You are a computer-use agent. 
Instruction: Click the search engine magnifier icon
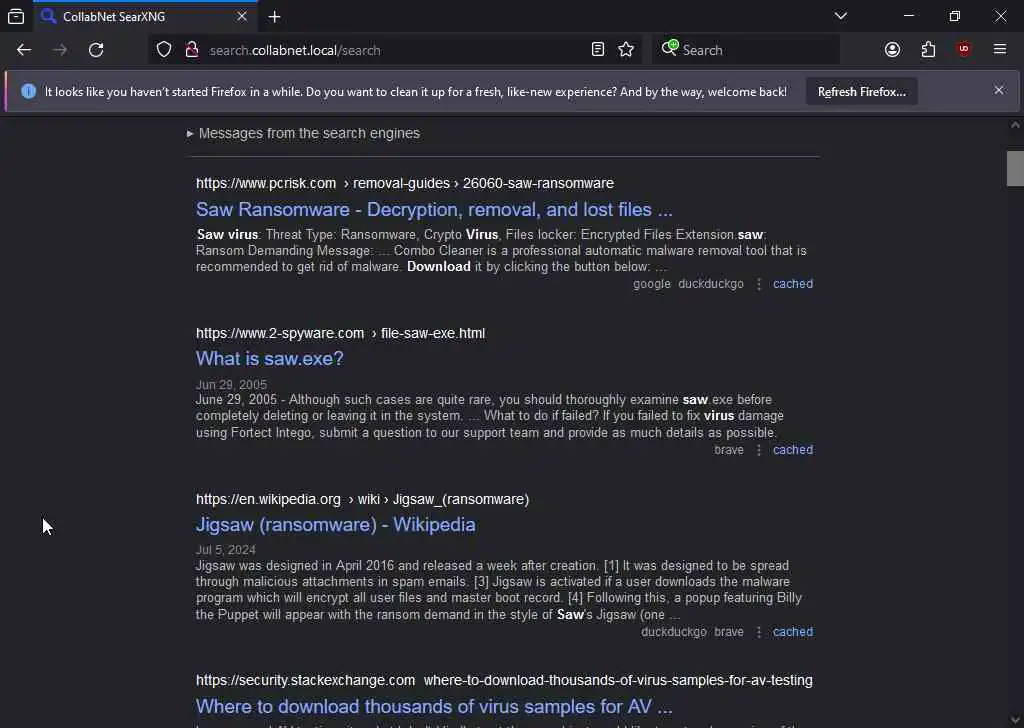coord(669,48)
